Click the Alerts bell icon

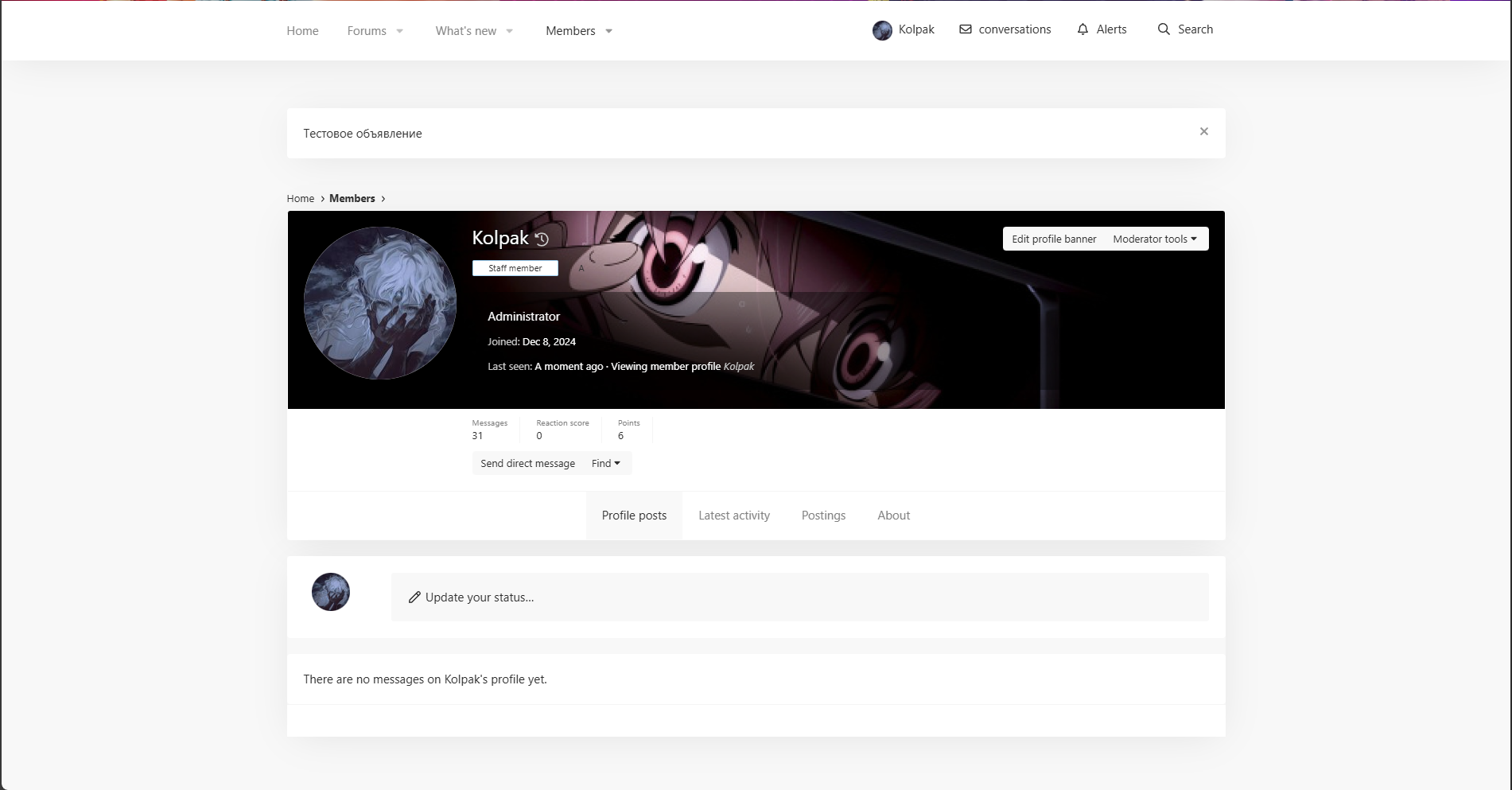(1082, 29)
